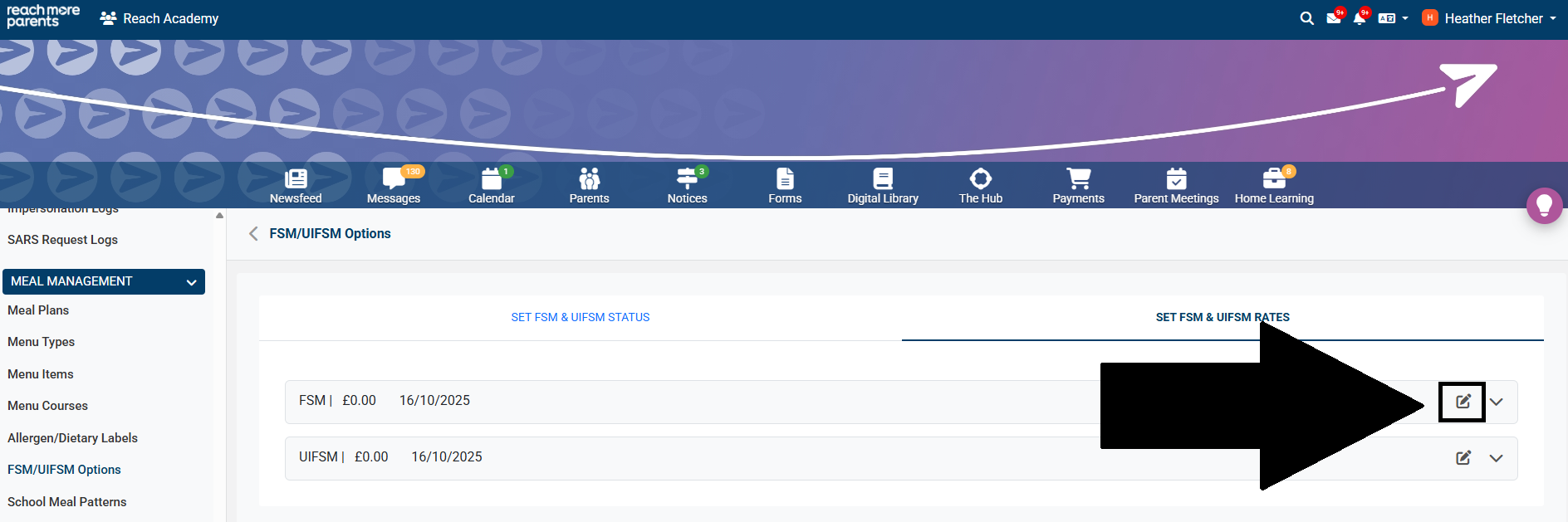The image size is (1568, 522).
Task: Switch to SET FSM & UIFSM STATUS tab
Action: pyautogui.click(x=581, y=317)
